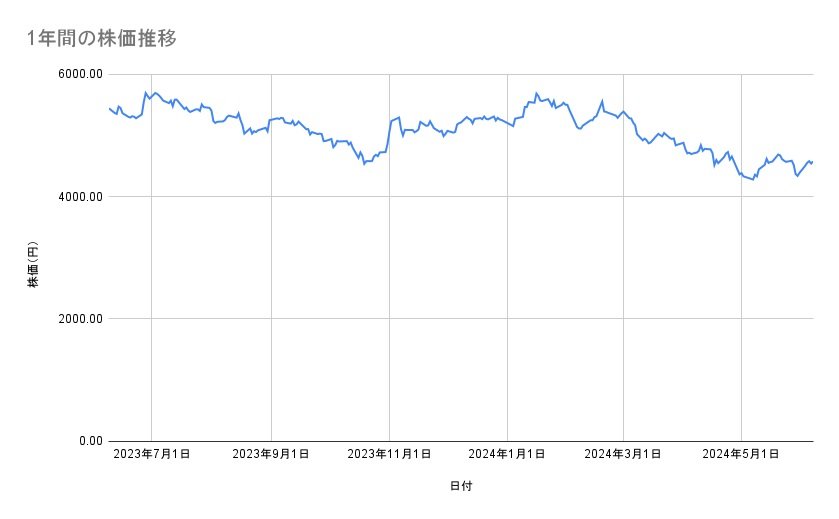Click the 4000.00 y-axis label
The width and height of the screenshot is (839, 519).
(x=78, y=197)
